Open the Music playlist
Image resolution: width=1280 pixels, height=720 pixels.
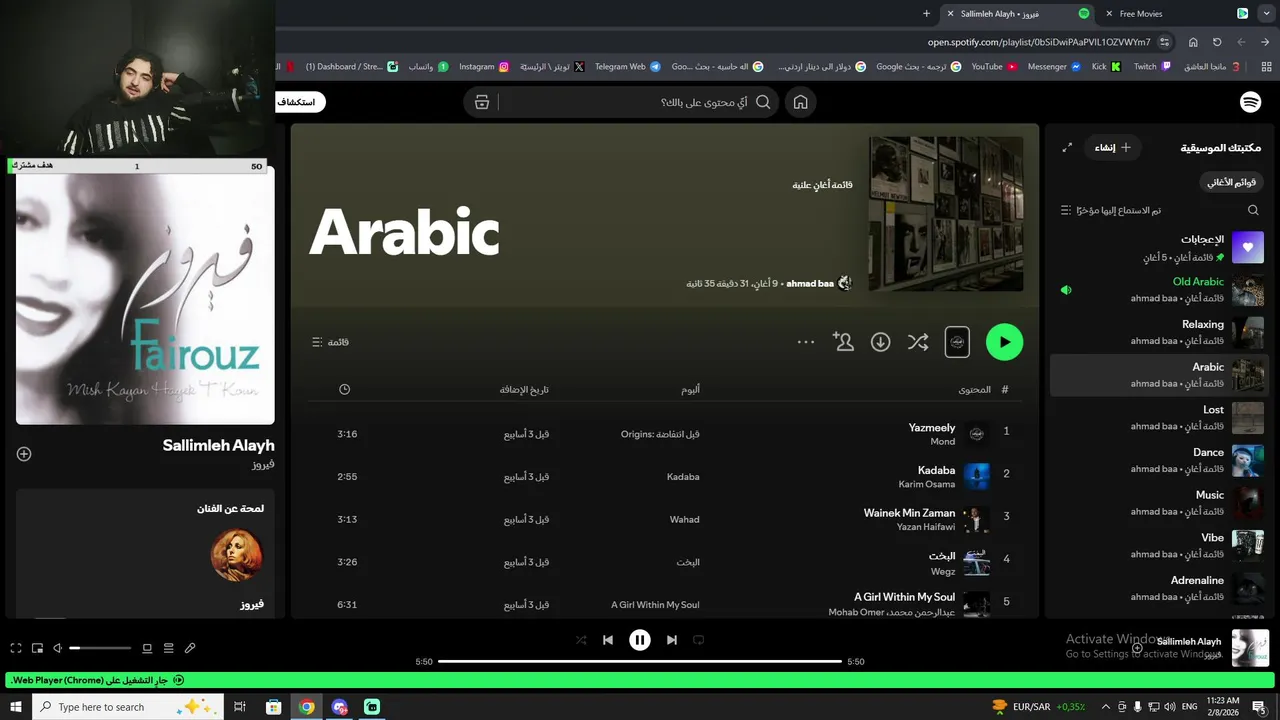(1158, 502)
